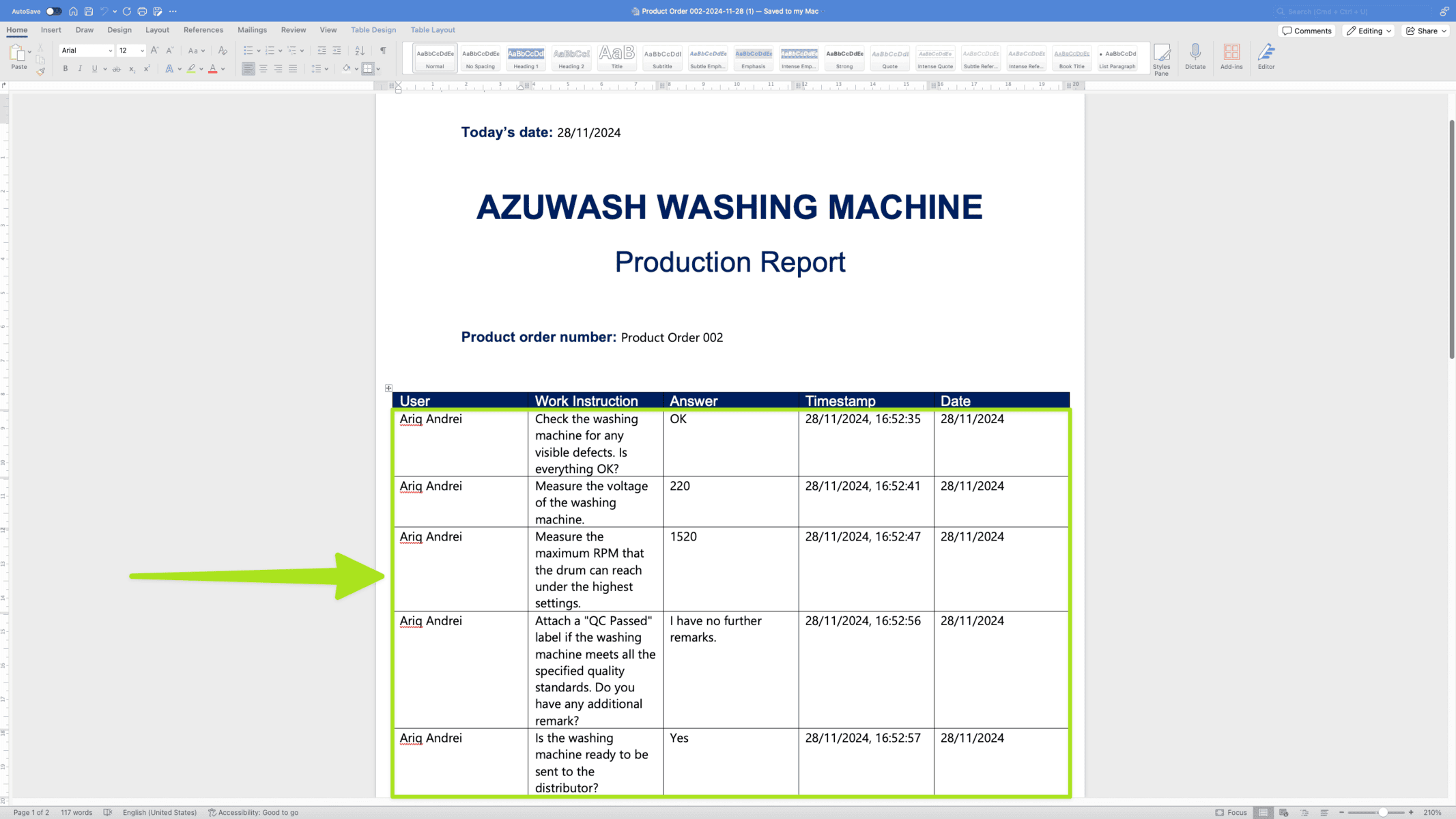Image resolution: width=1456 pixels, height=819 pixels.
Task: Click the Clear Formatting eraser icon
Action: click(222, 51)
